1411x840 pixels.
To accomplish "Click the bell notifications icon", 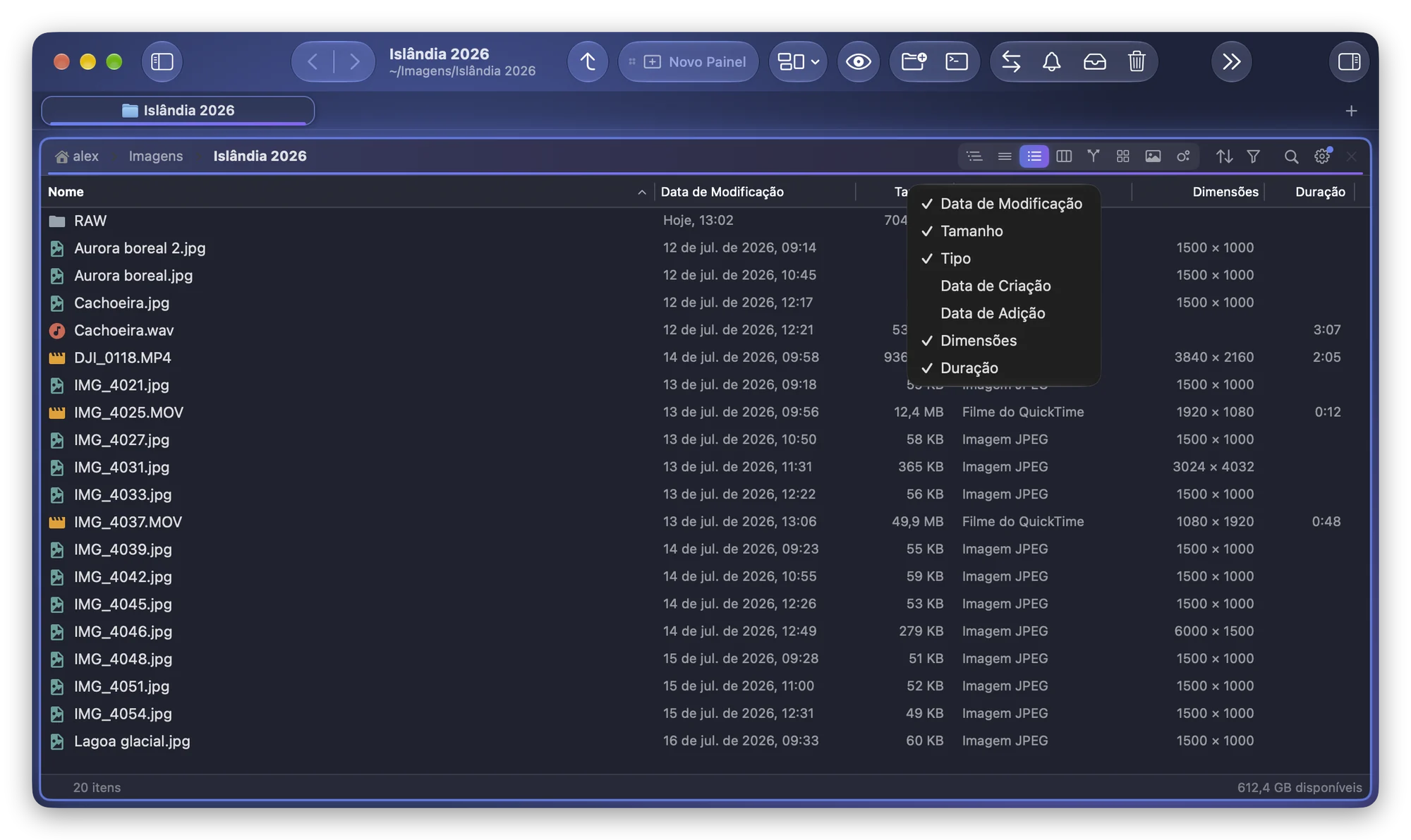I will pos(1052,61).
